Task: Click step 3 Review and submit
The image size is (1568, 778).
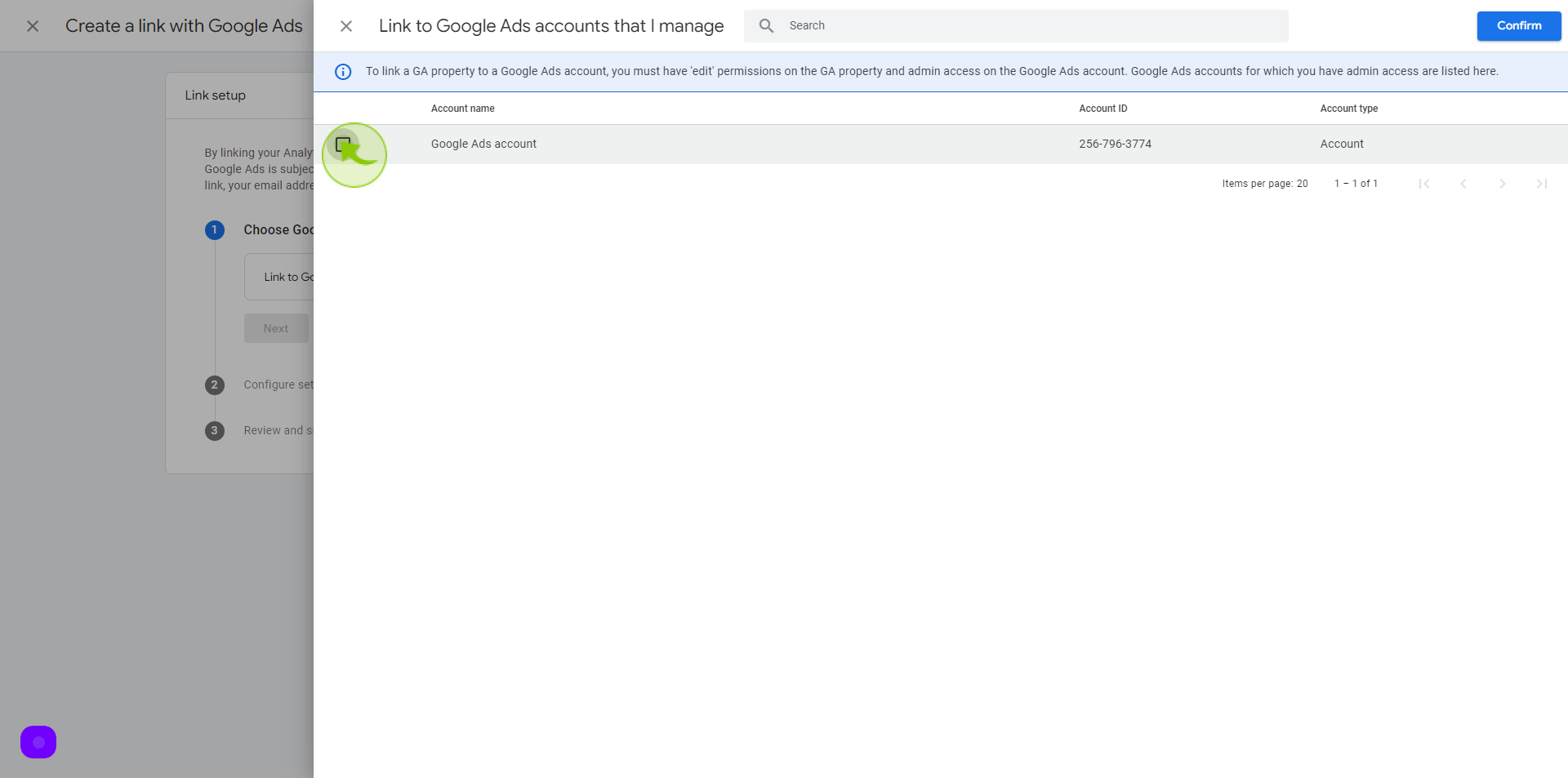Action: point(278,430)
